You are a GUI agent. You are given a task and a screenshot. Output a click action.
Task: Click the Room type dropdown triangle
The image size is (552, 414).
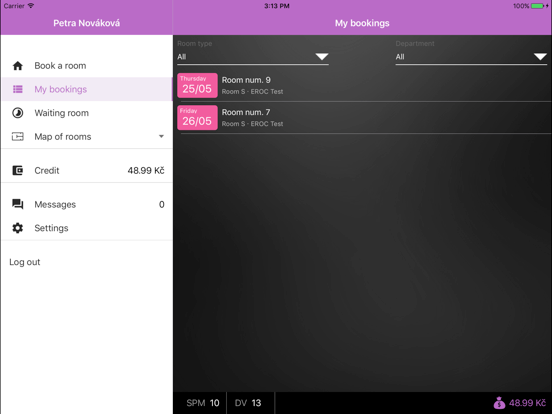coord(322,57)
